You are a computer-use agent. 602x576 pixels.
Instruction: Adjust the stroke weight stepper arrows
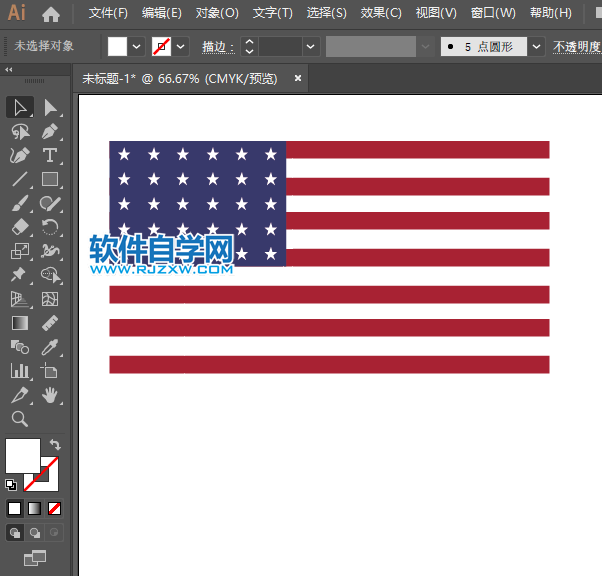tap(250, 47)
